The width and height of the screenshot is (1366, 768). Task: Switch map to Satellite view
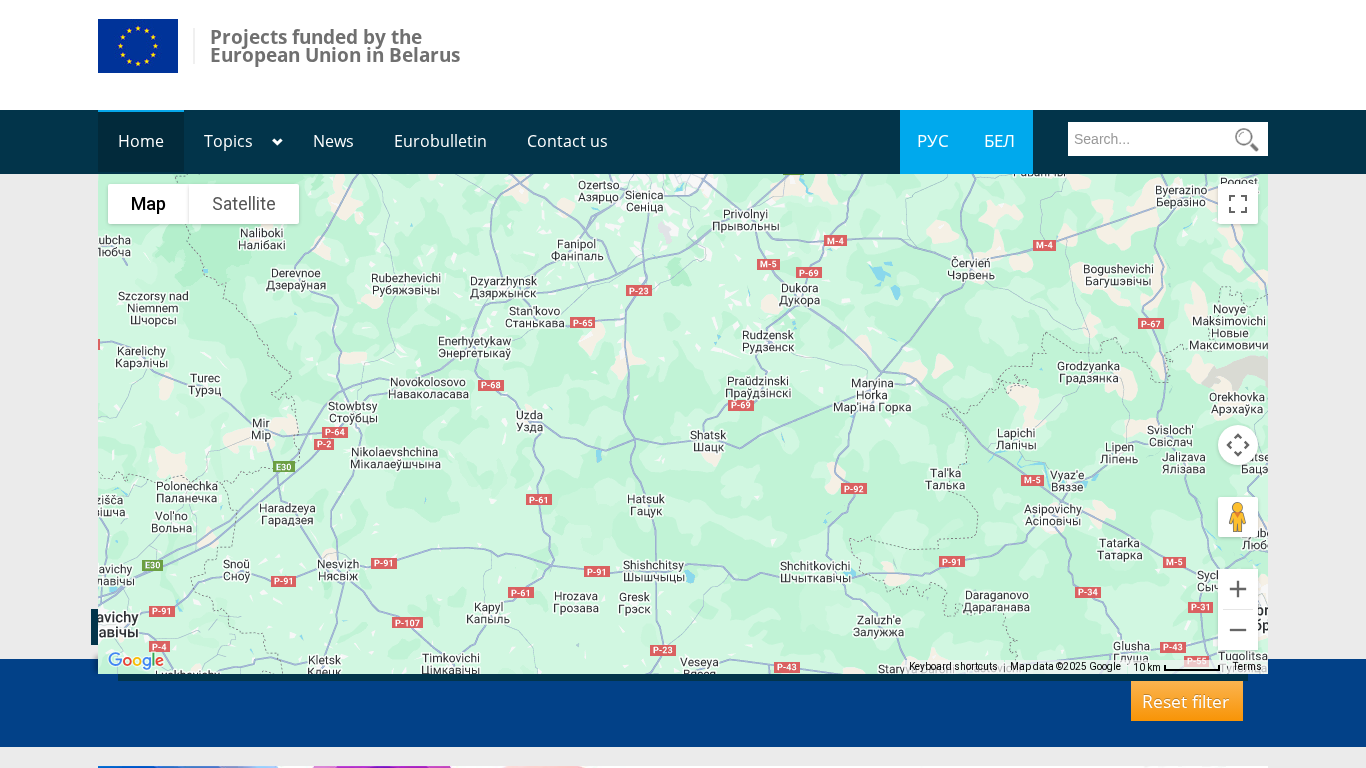click(x=244, y=204)
